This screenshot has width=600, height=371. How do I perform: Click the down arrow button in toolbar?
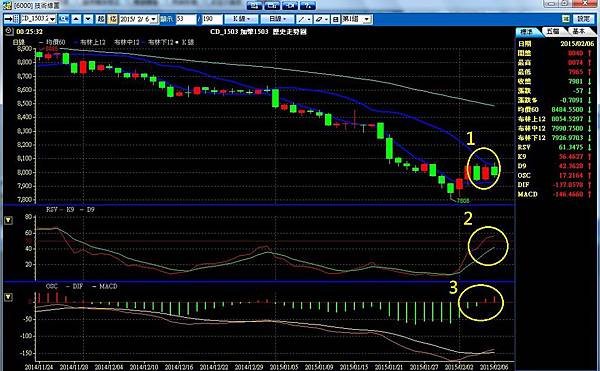88,19
